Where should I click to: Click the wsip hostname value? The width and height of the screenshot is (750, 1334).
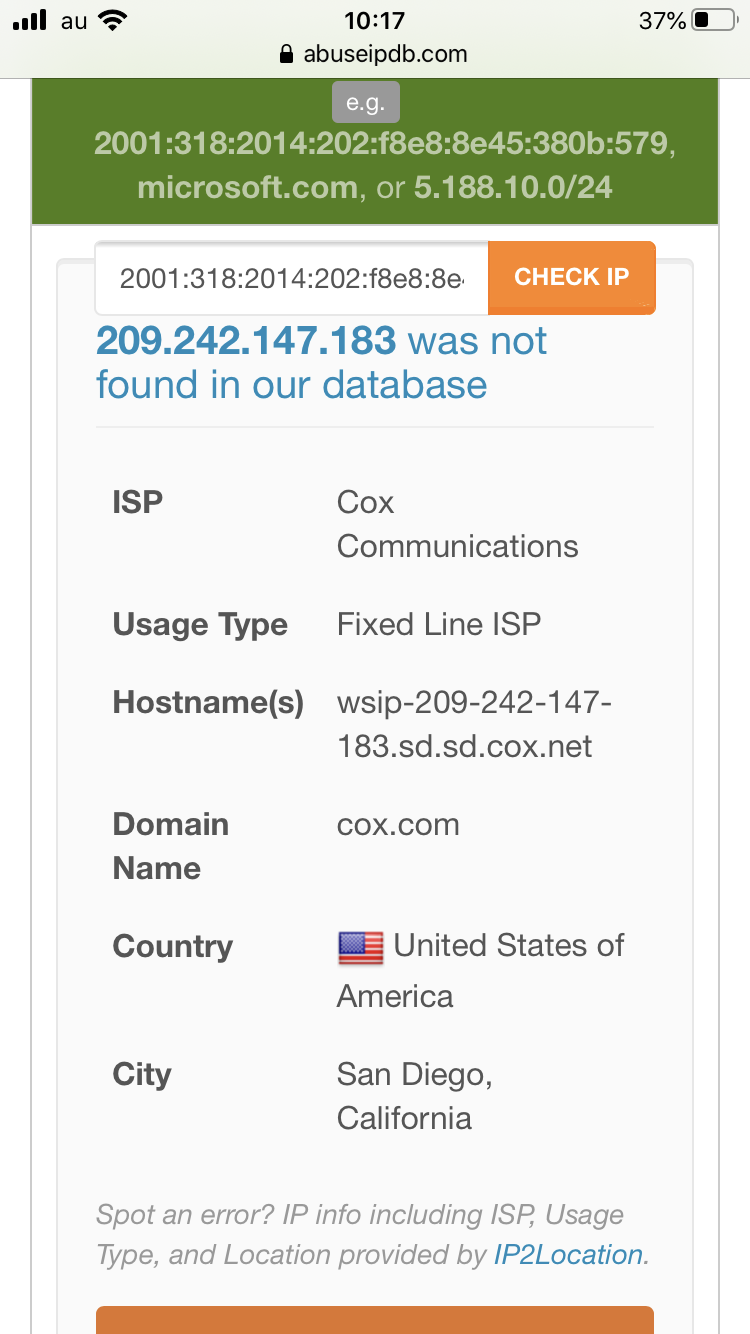click(x=474, y=724)
